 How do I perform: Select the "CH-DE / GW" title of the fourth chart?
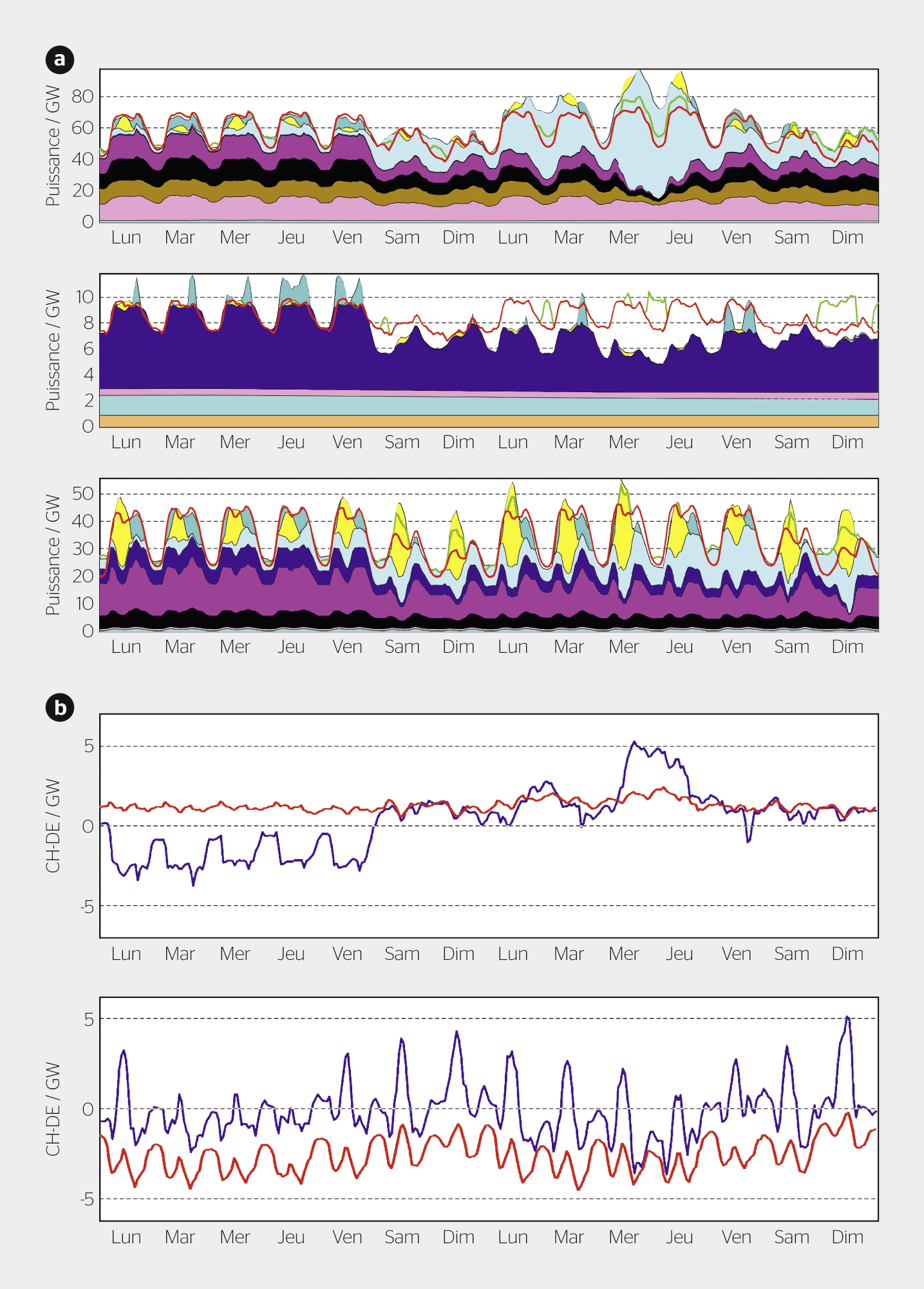coord(53,826)
